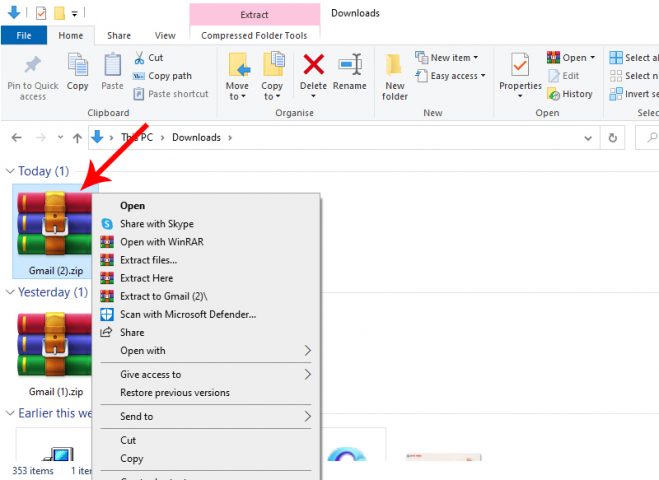The image size is (659, 480).
Task: Click the Microsoft Defender shield icon
Action: 107,314
